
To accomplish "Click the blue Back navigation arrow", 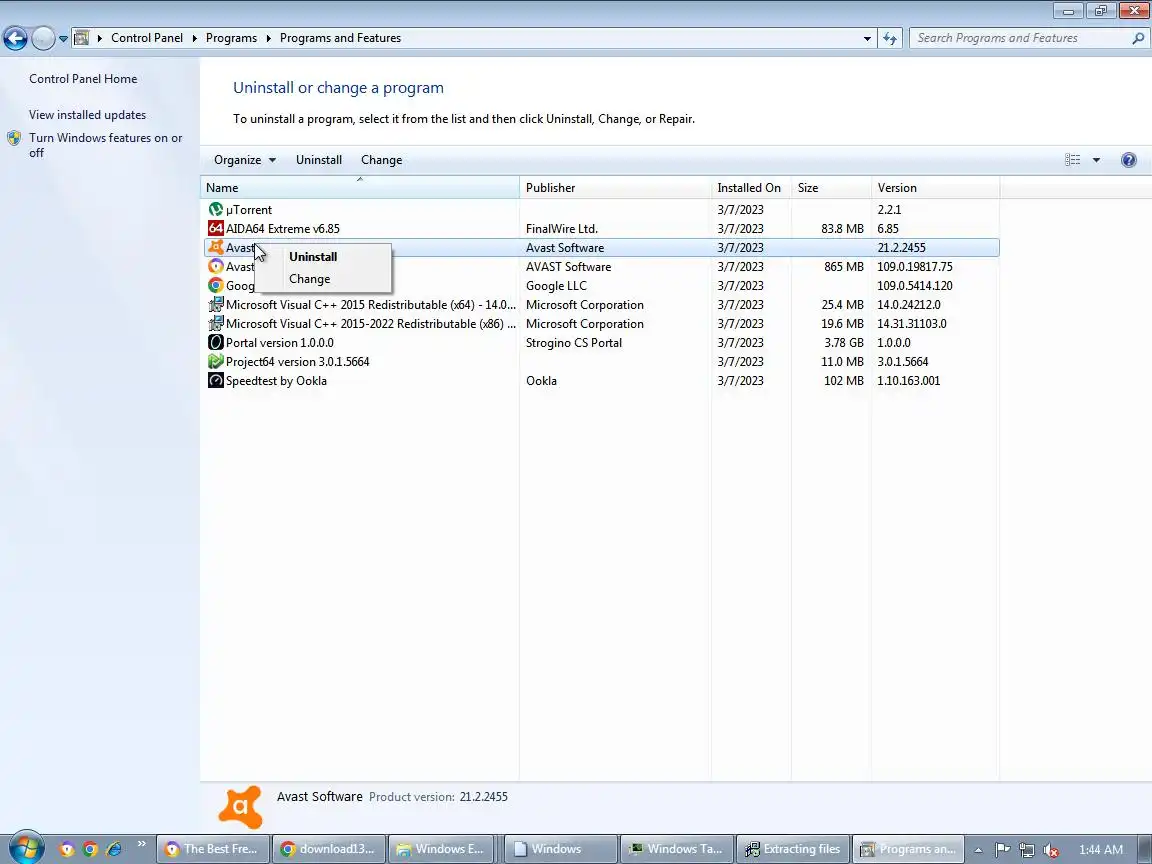I will click(15, 38).
